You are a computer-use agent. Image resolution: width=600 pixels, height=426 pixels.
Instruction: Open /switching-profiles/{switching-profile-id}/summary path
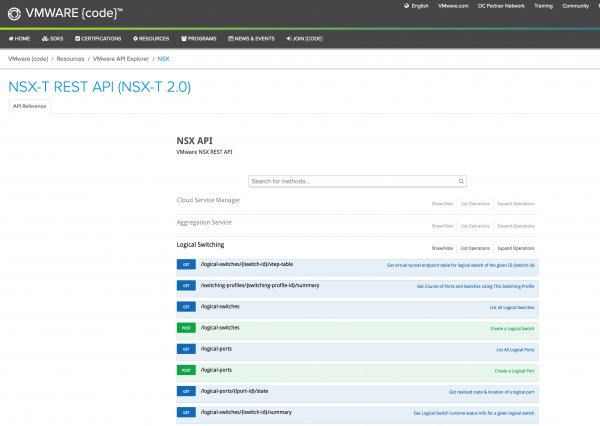click(260, 286)
